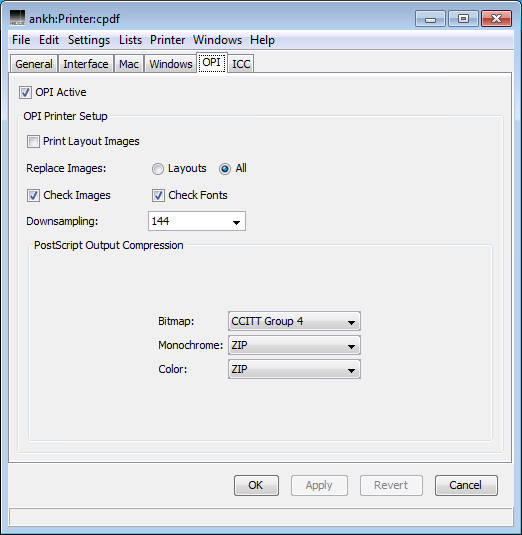
Task: Click the OK button
Action: click(x=256, y=485)
